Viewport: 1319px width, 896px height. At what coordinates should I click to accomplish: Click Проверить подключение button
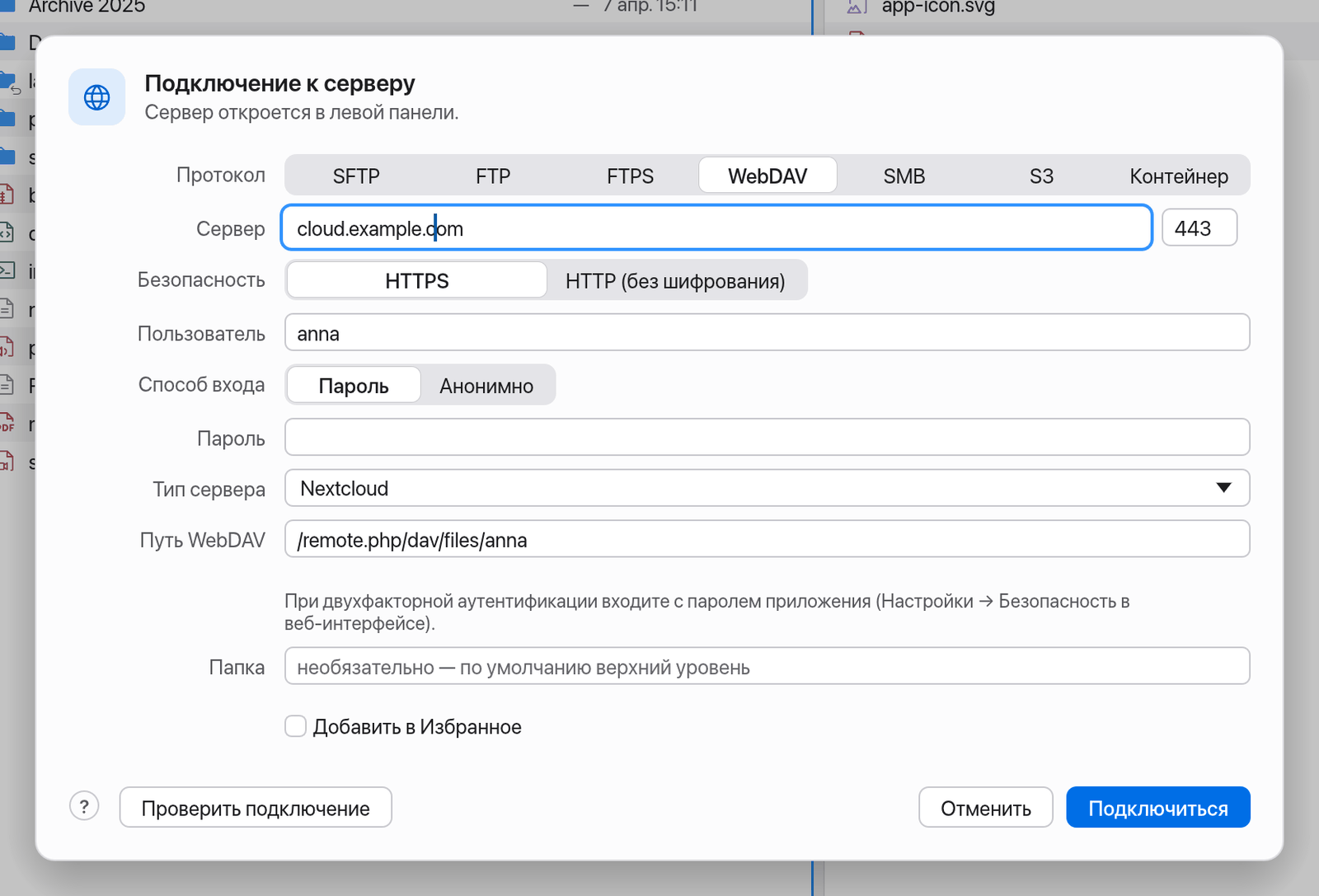tap(256, 807)
